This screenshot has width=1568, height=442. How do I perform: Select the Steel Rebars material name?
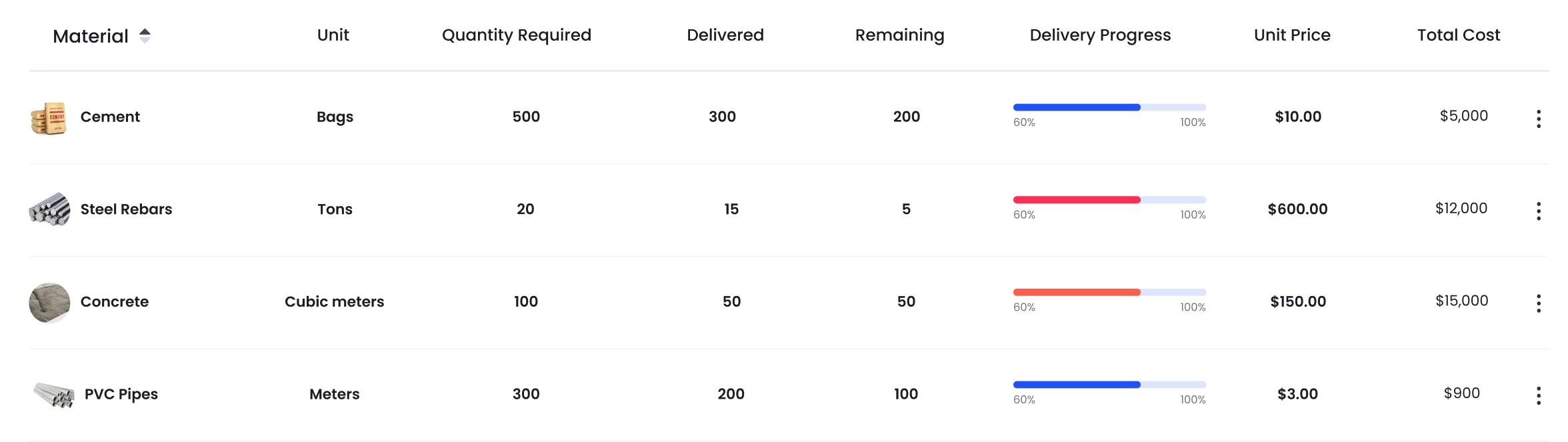pos(126,209)
